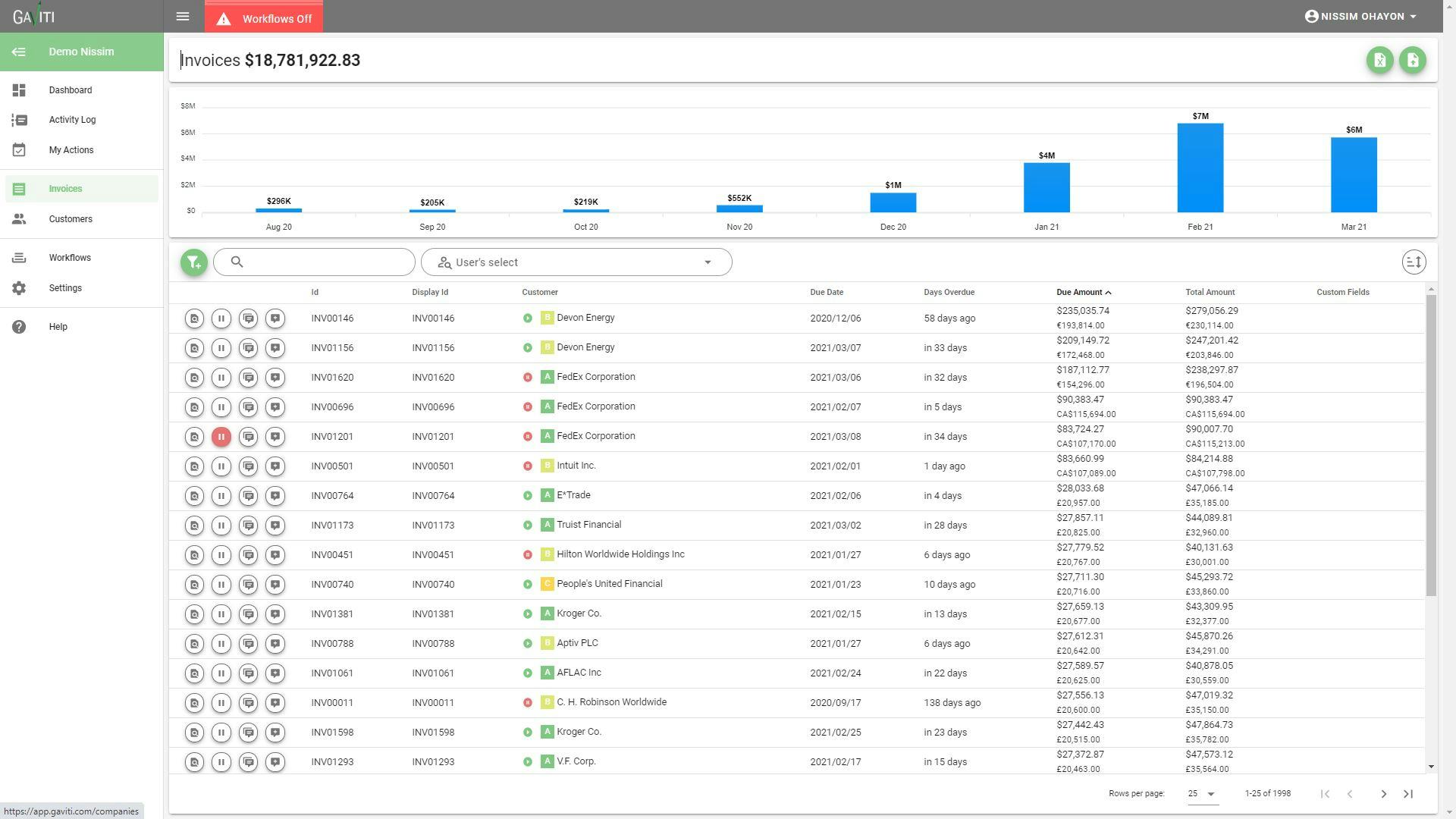Add a comment to INV01620
The height and width of the screenshot is (819, 1456).
click(x=275, y=378)
